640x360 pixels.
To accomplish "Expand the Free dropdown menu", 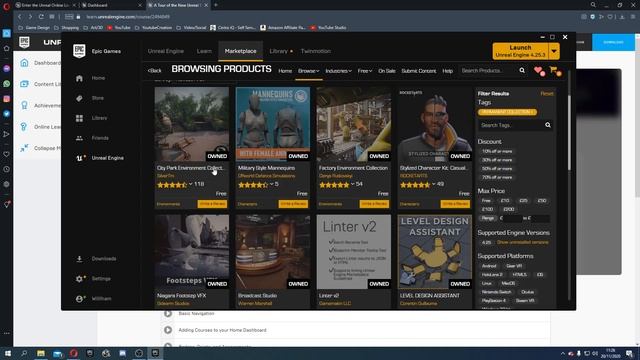I will [365, 71].
